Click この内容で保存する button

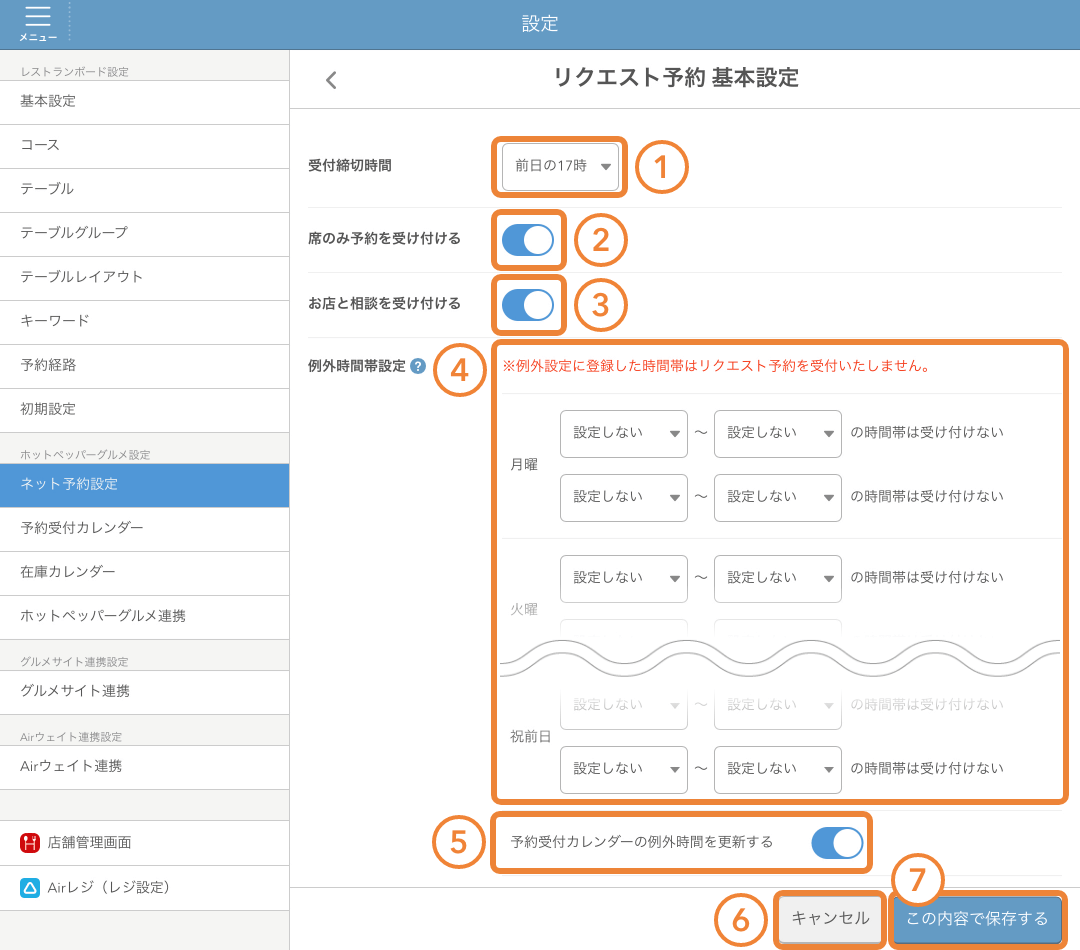pyautogui.click(x=977, y=919)
